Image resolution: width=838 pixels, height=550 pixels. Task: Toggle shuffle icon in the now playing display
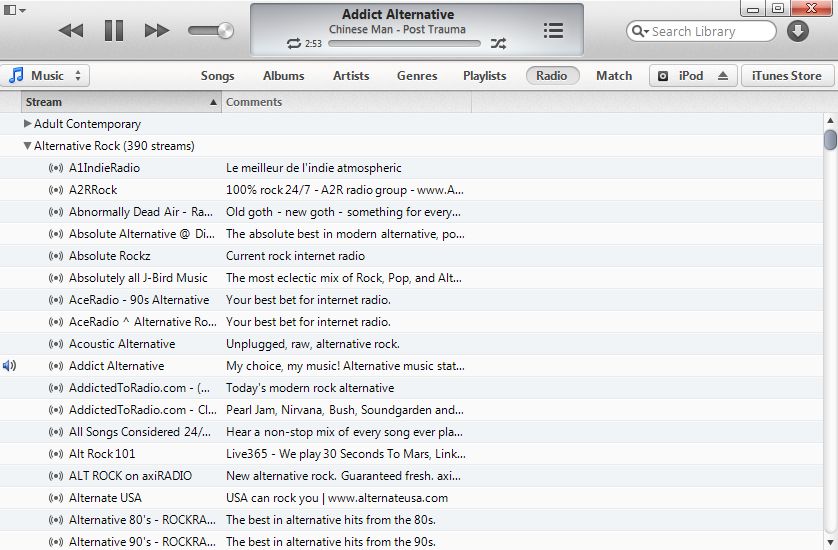tap(498, 44)
